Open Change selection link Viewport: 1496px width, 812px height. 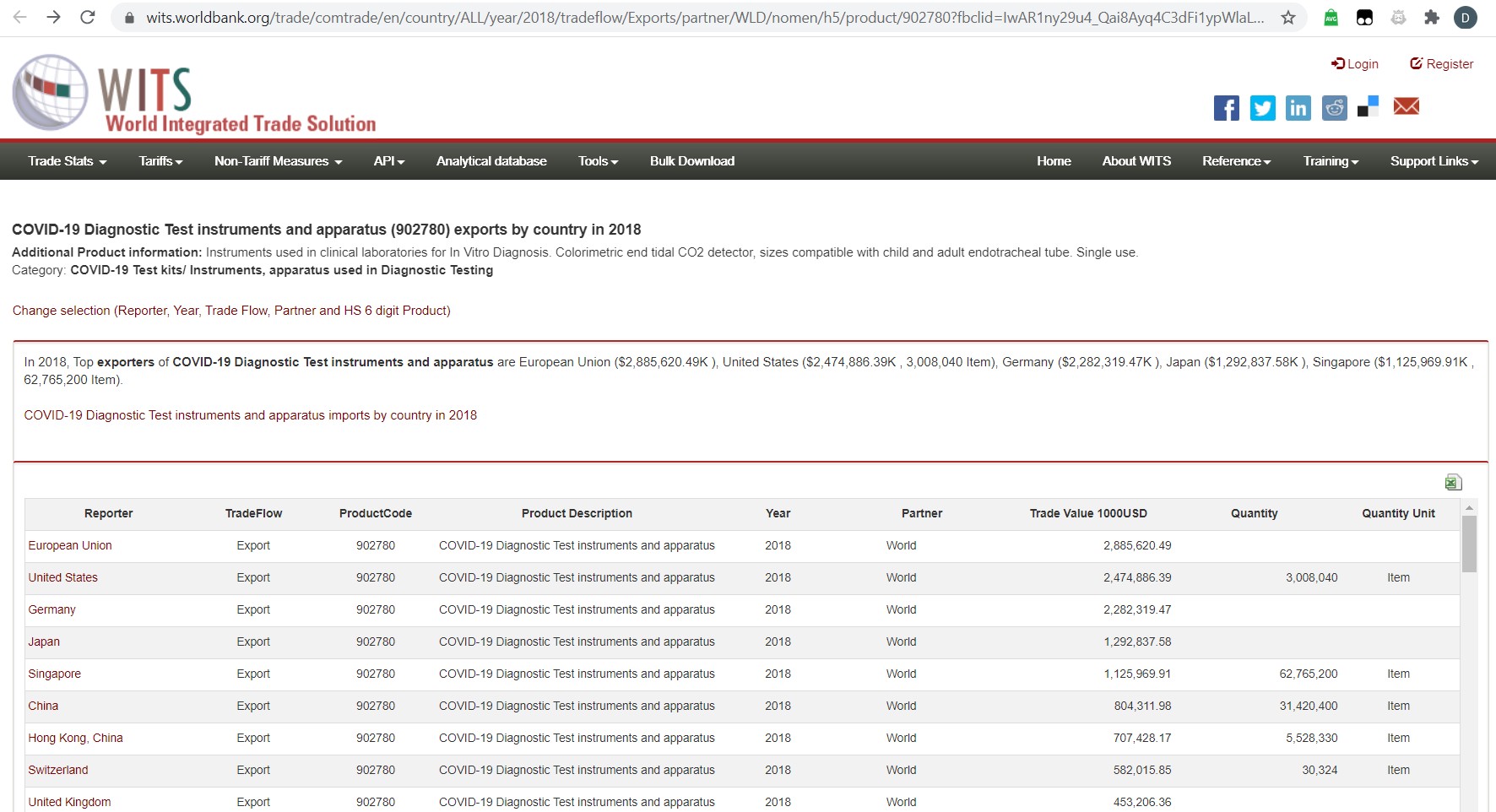coord(231,311)
